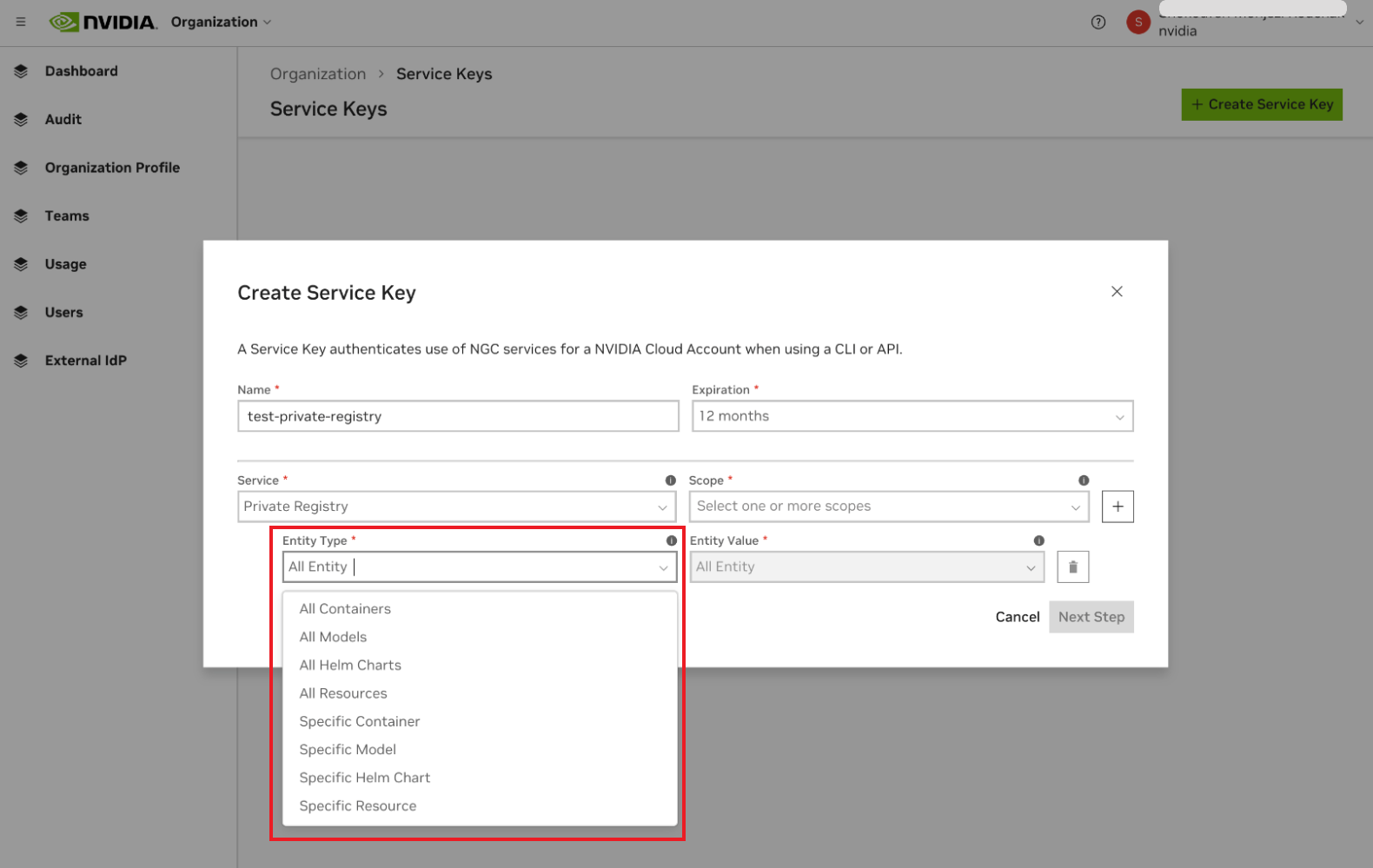
Task: Delete the entity row with the trash icon
Action: pos(1073,567)
